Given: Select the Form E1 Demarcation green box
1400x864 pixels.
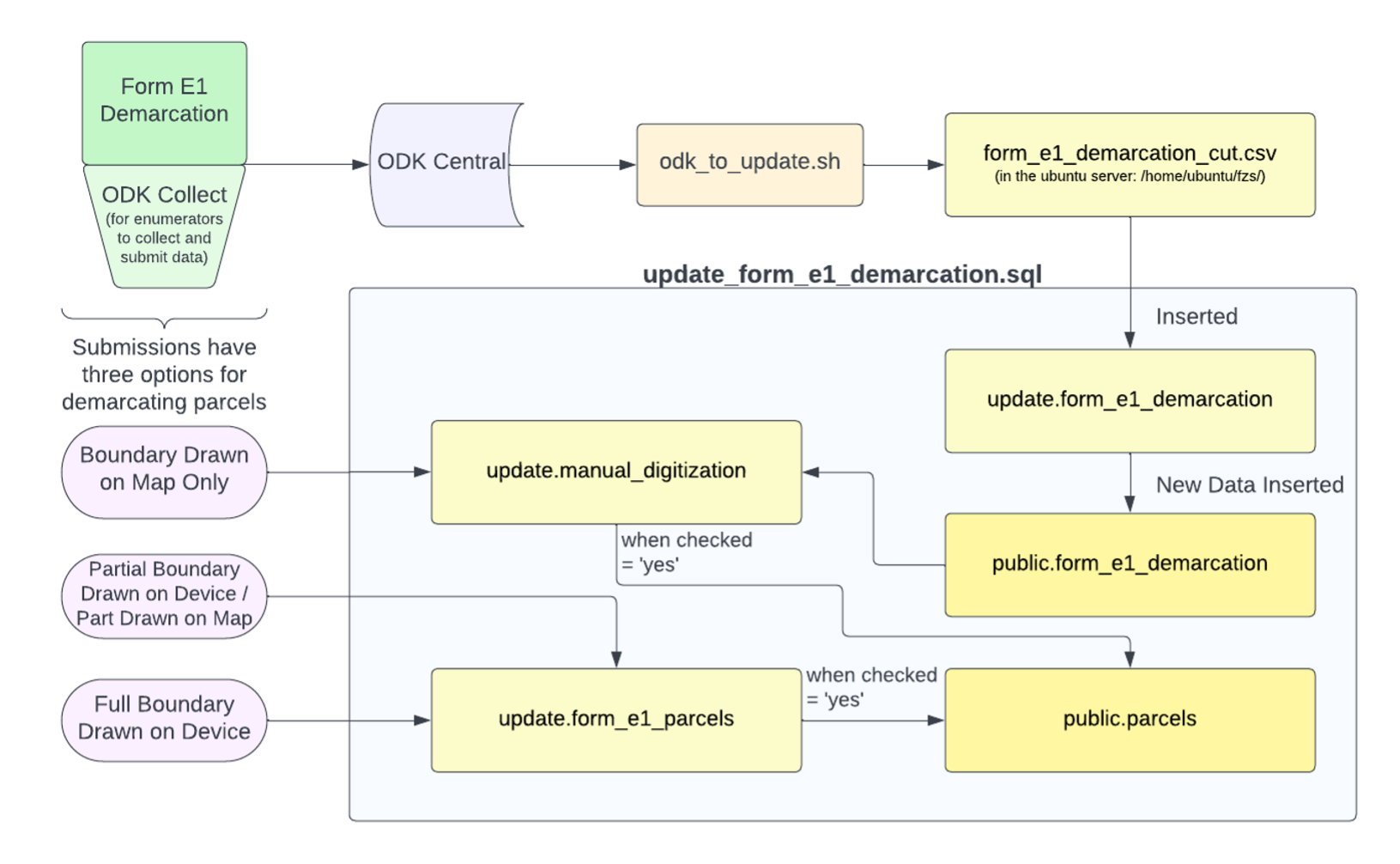Looking at the screenshot, I should (x=164, y=103).
